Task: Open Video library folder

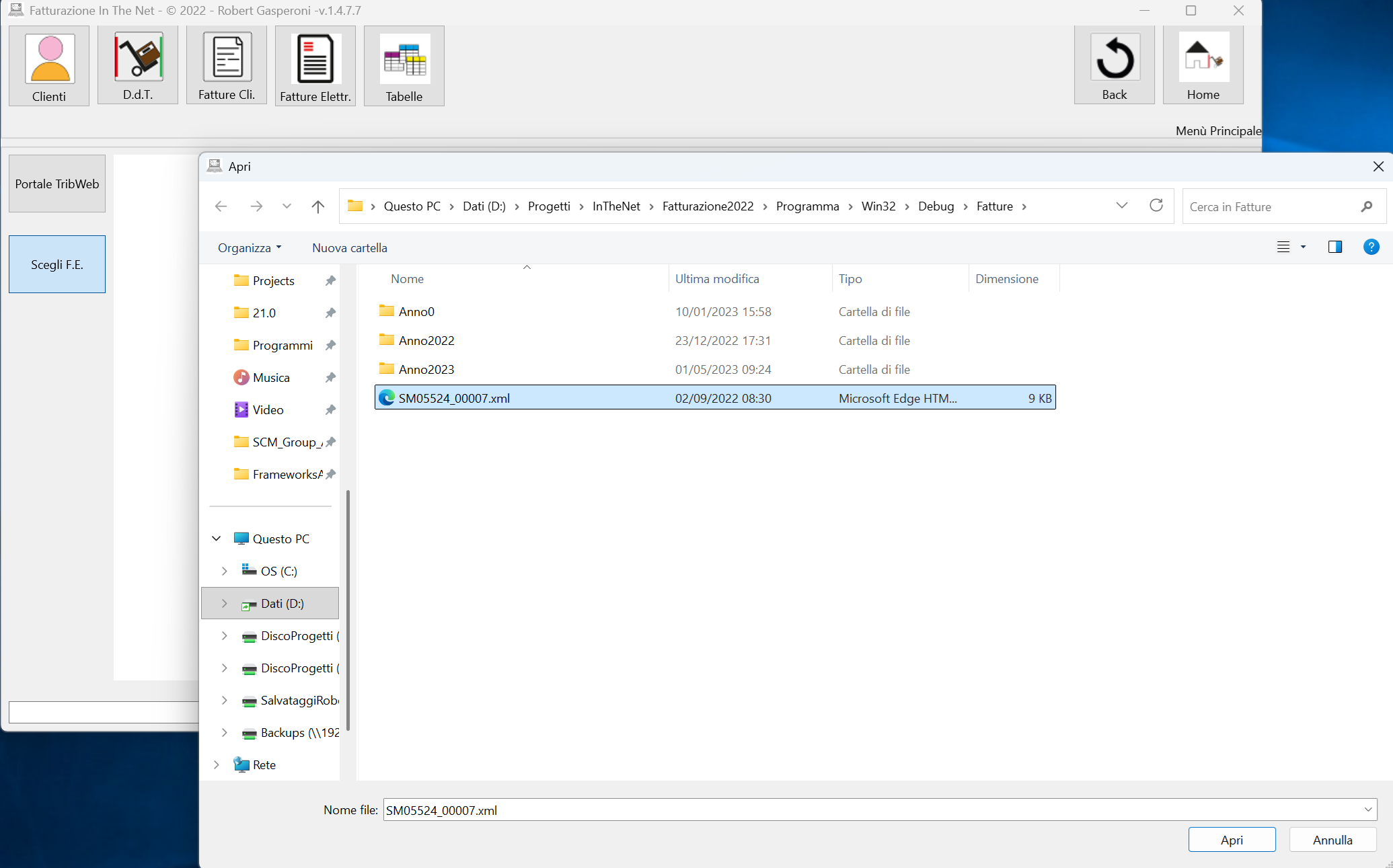Action: click(x=268, y=409)
